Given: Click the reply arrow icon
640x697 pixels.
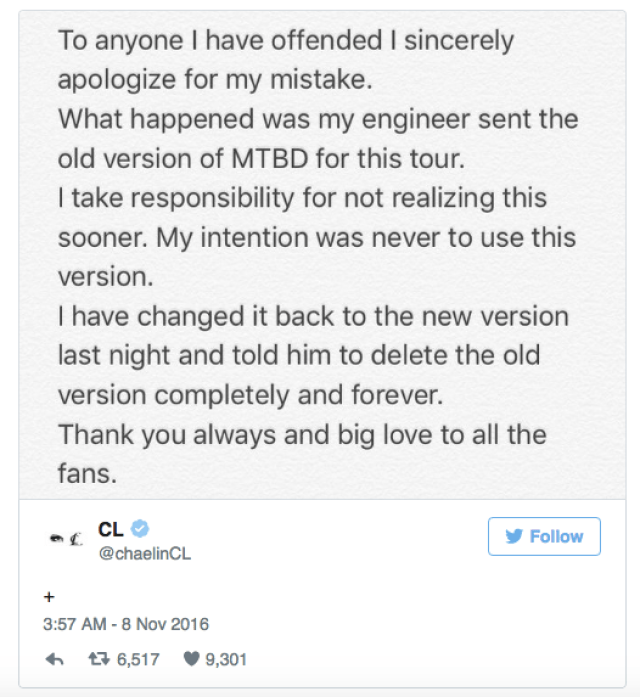Looking at the screenshot, I should point(55,659).
